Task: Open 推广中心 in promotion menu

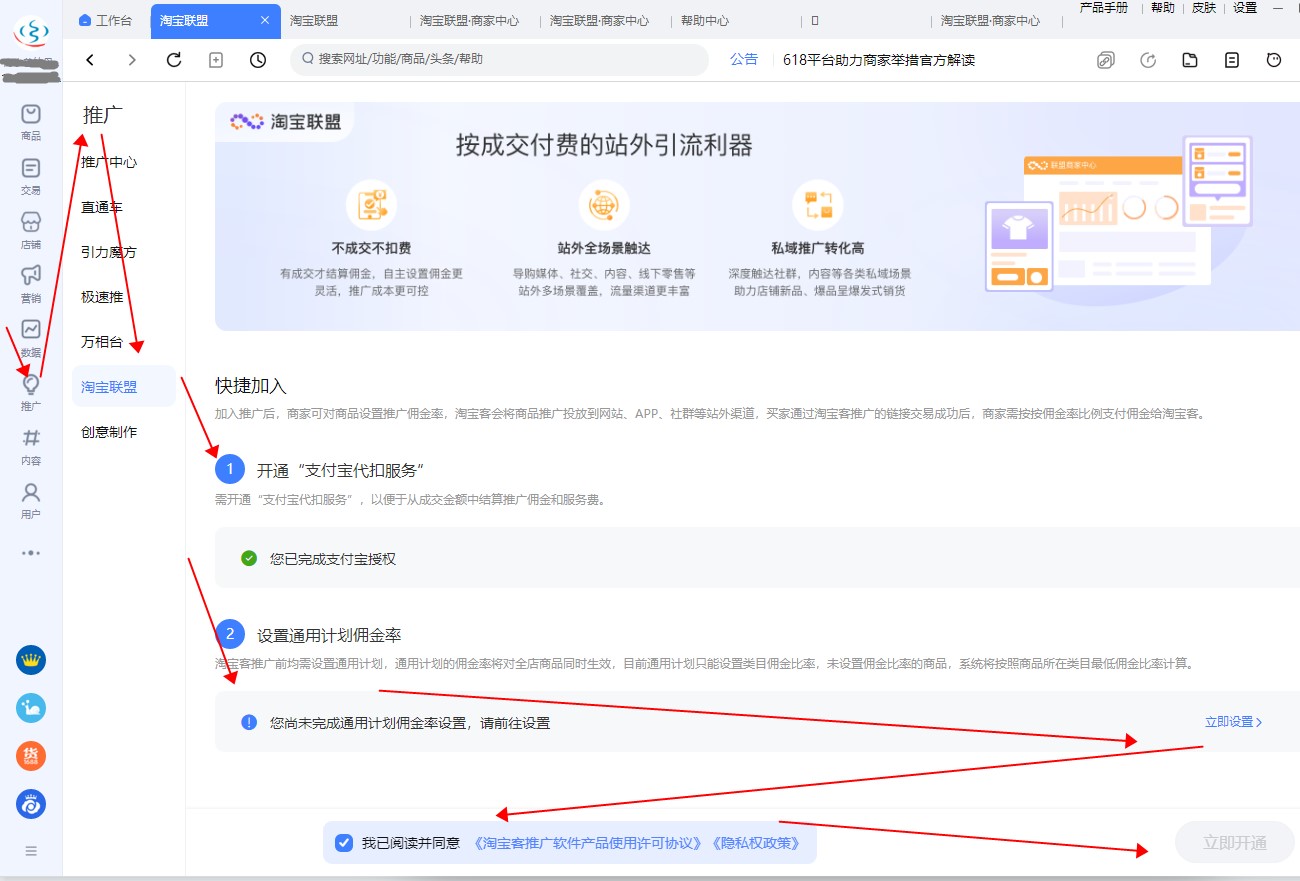Action: (x=109, y=162)
